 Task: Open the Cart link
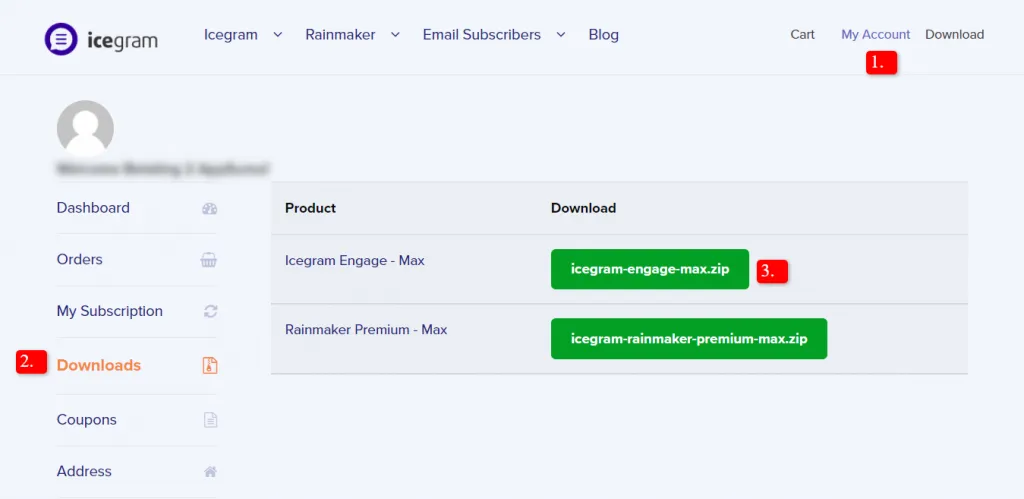pyautogui.click(x=803, y=35)
